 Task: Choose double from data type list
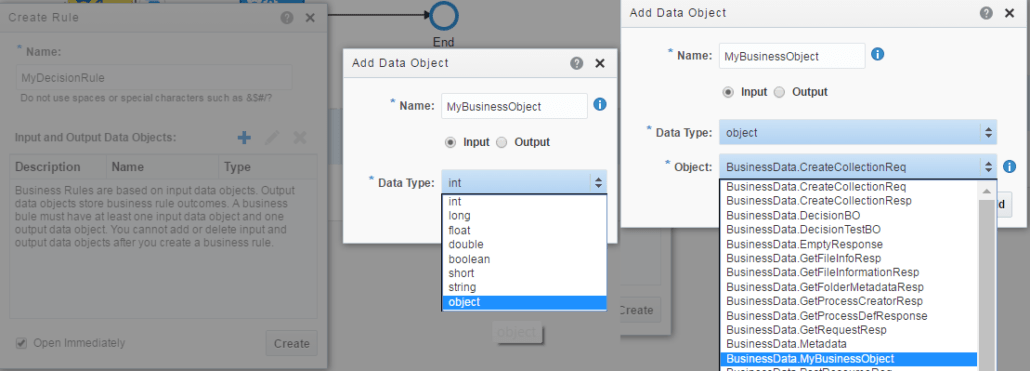point(524,244)
